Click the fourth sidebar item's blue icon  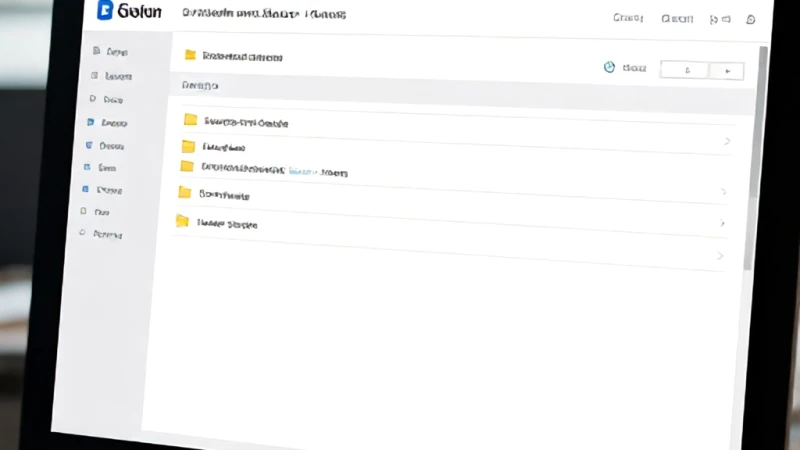[x=91, y=122]
